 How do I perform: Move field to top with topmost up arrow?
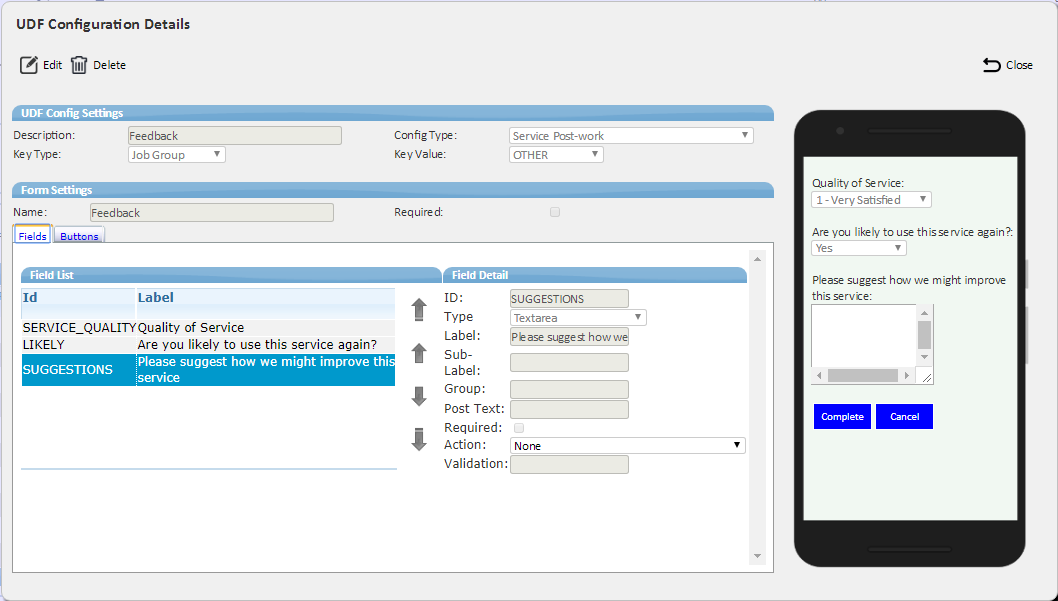pos(419,310)
